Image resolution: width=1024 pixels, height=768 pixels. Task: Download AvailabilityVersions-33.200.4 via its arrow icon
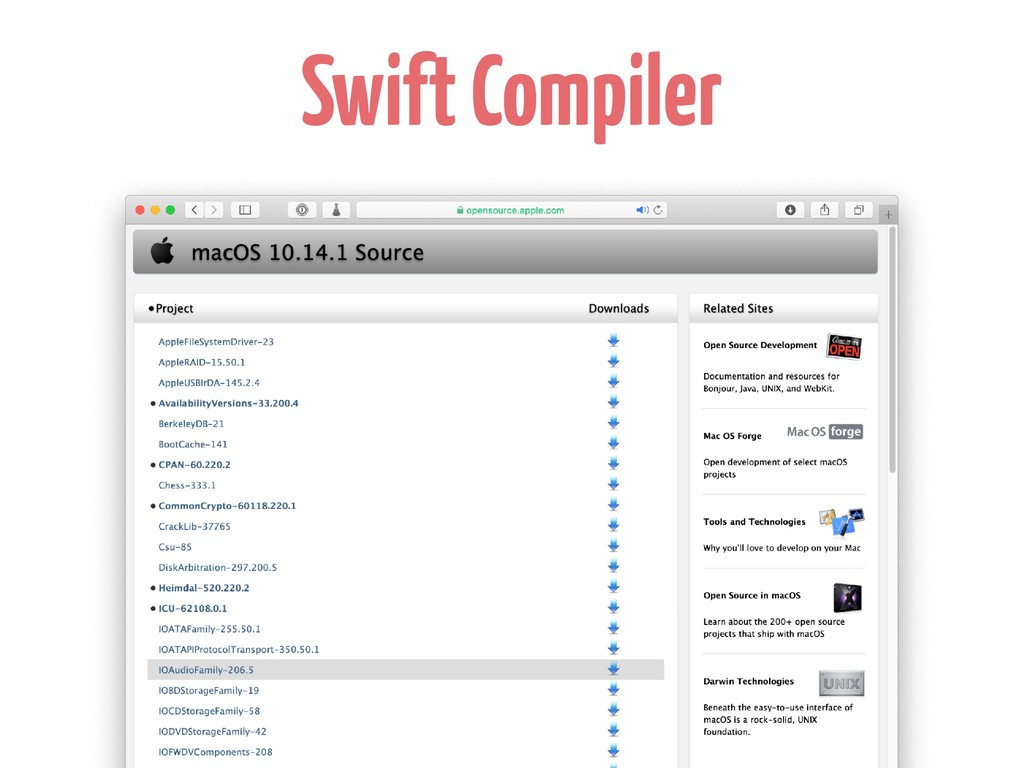pyautogui.click(x=613, y=402)
